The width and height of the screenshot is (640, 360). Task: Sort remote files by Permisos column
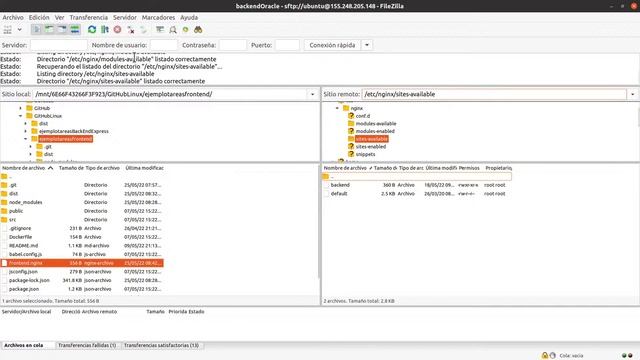(x=469, y=168)
